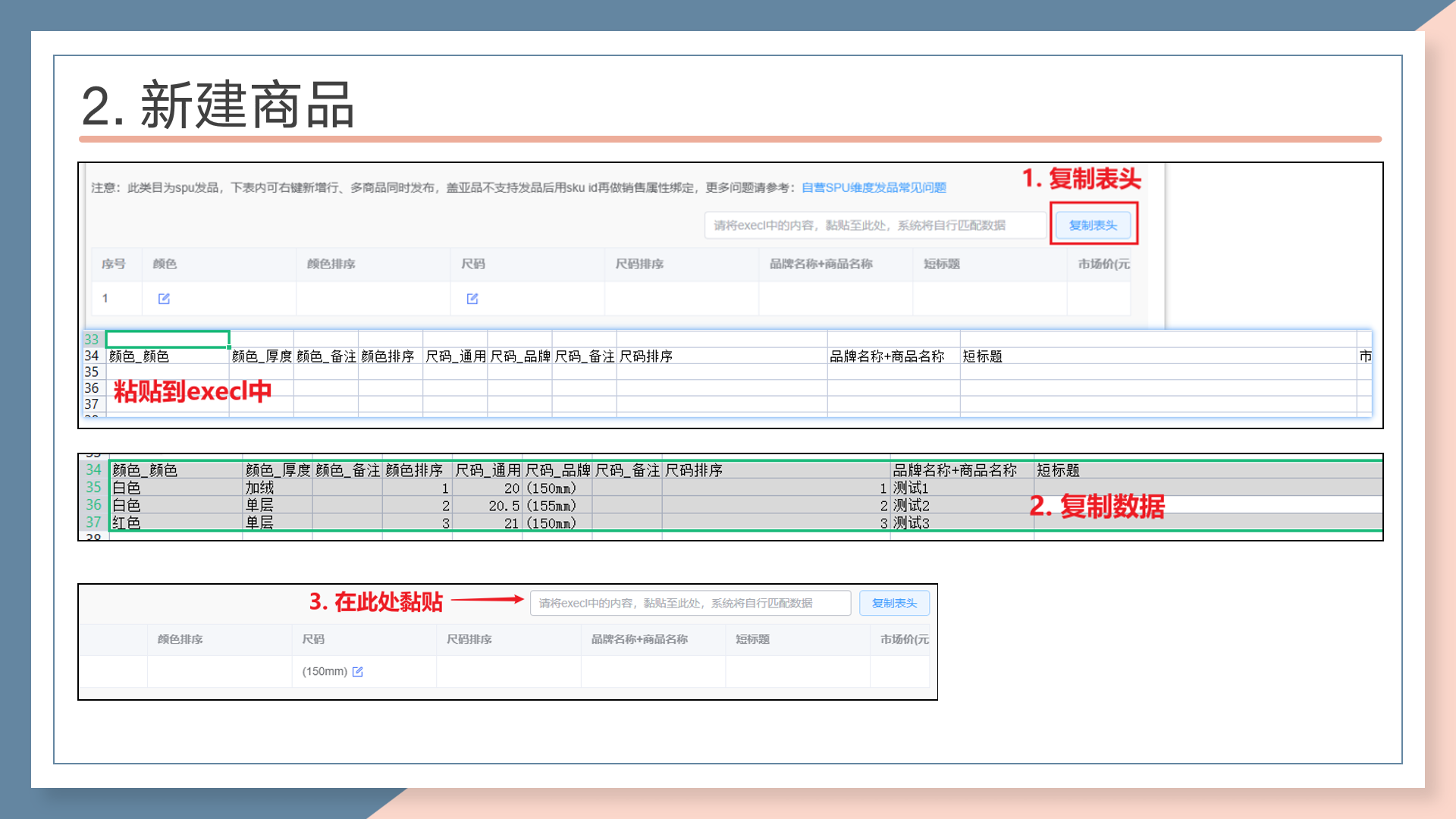Select row header 34 in lower spreadsheet

pyautogui.click(x=93, y=470)
